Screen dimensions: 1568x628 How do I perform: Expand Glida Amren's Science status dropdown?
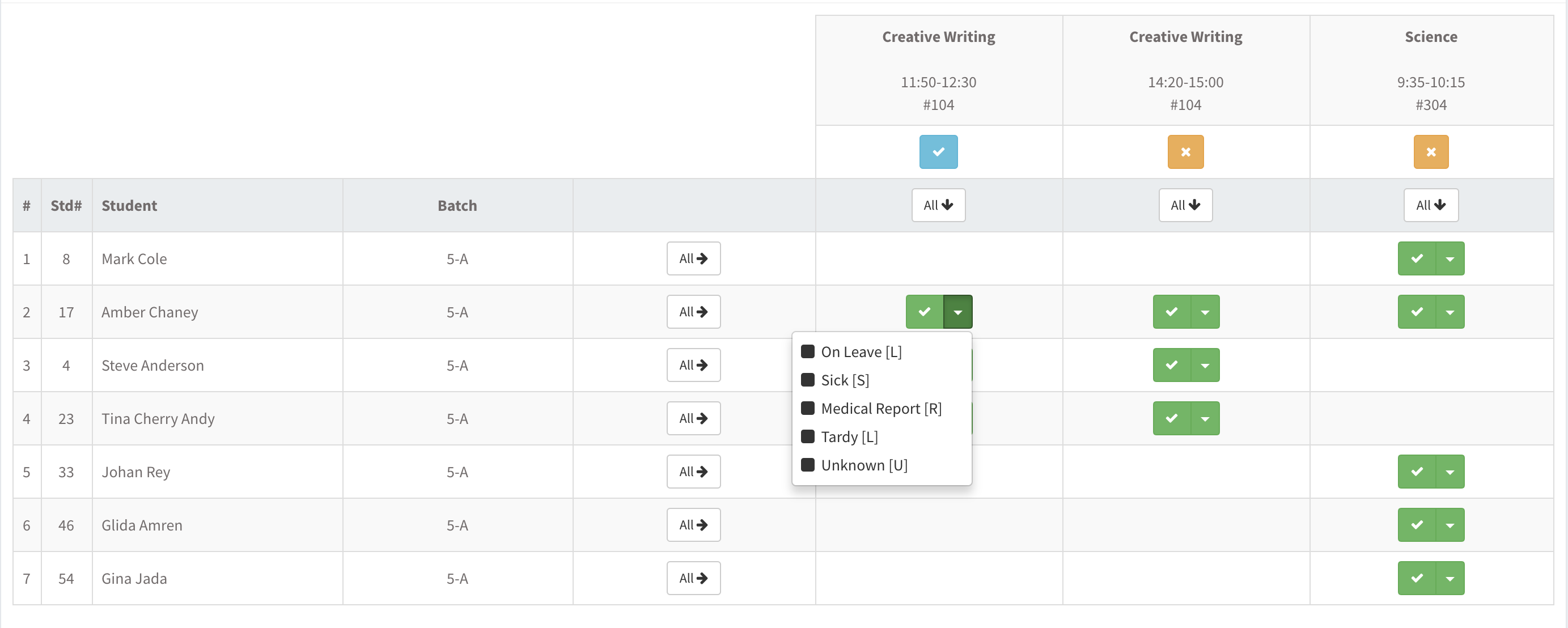tap(1450, 524)
